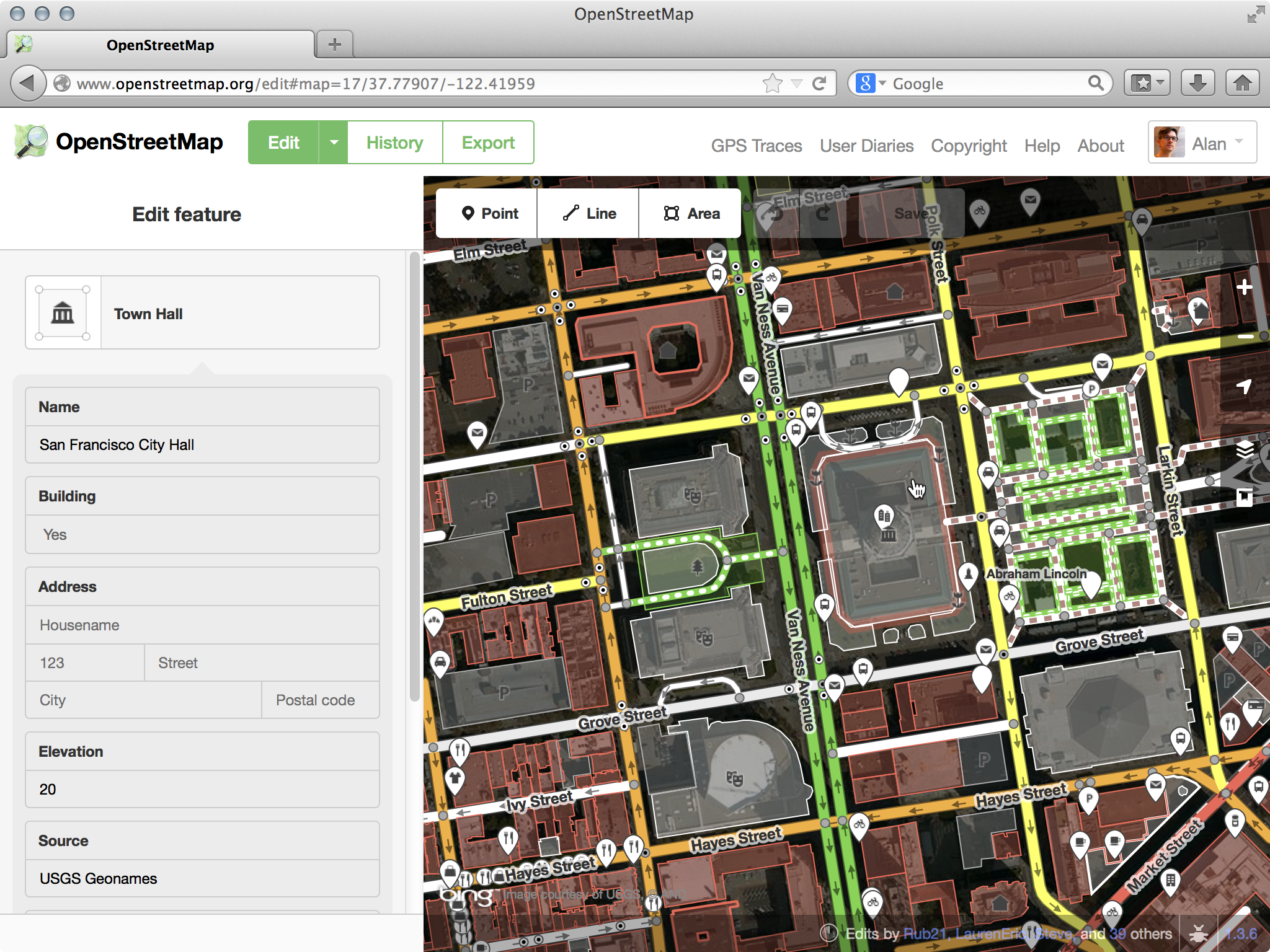This screenshot has width=1270, height=952.
Task: Open the Google search engine dropdown
Action: [x=871, y=83]
